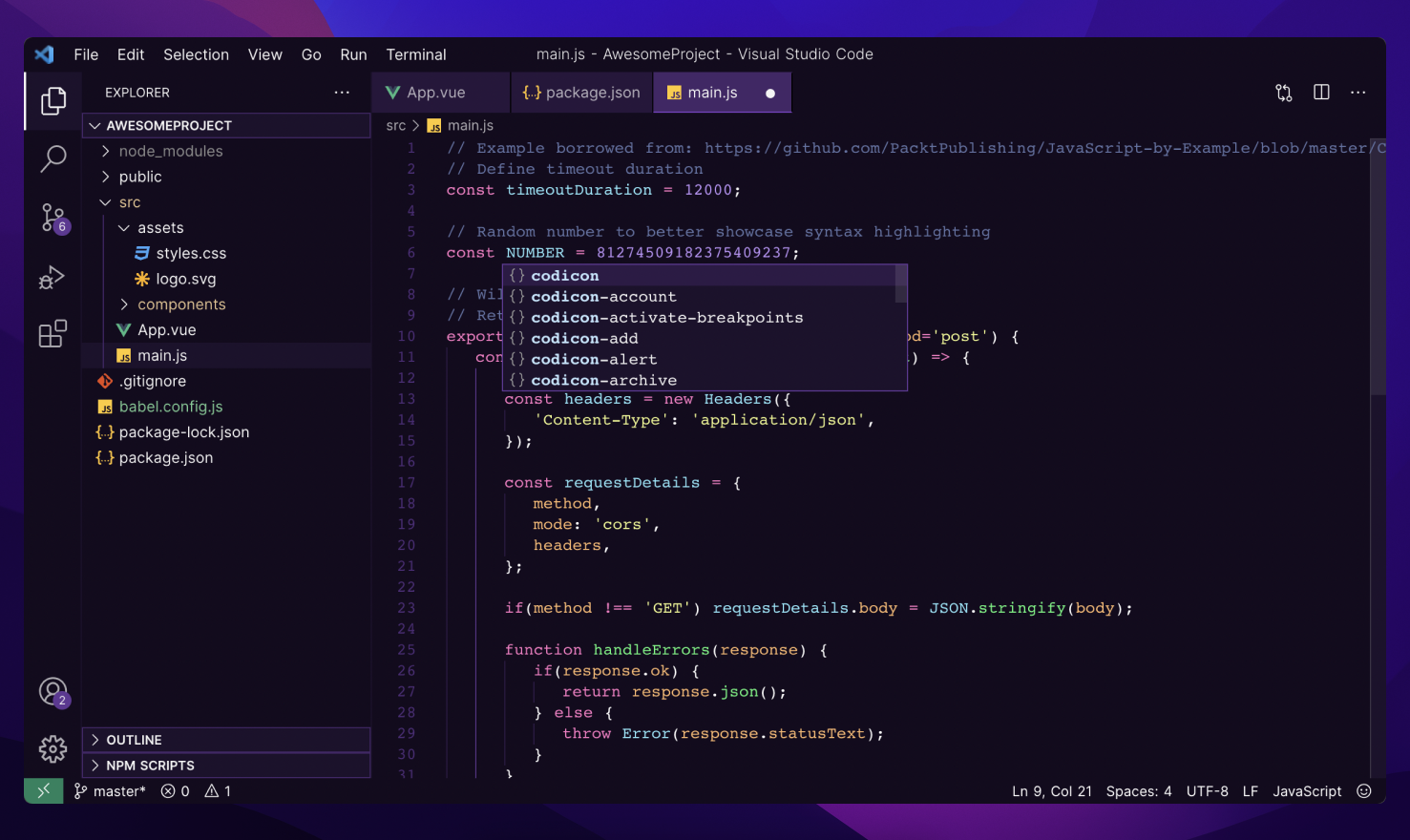The width and height of the screenshot is (1410, 840).
Task: Select the main.js editor tab
Action: (722, 93)
